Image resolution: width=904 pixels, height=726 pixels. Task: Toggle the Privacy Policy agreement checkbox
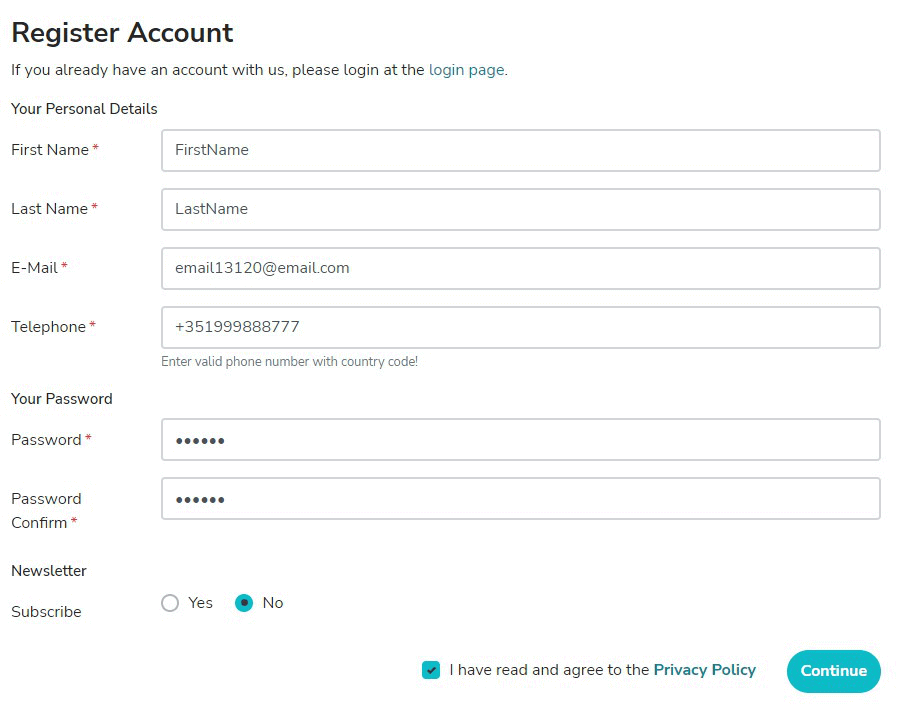[x=431, y=670]
